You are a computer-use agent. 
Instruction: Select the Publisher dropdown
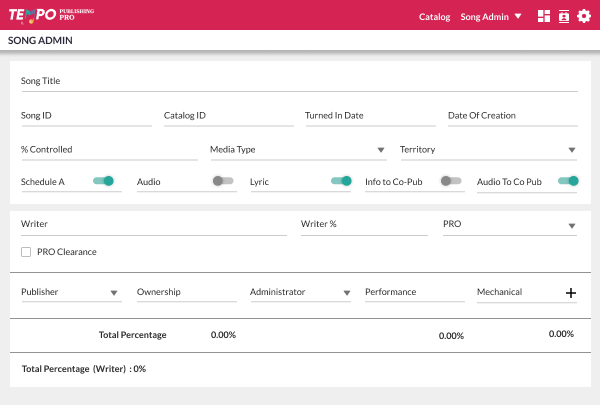click(70, 293)
